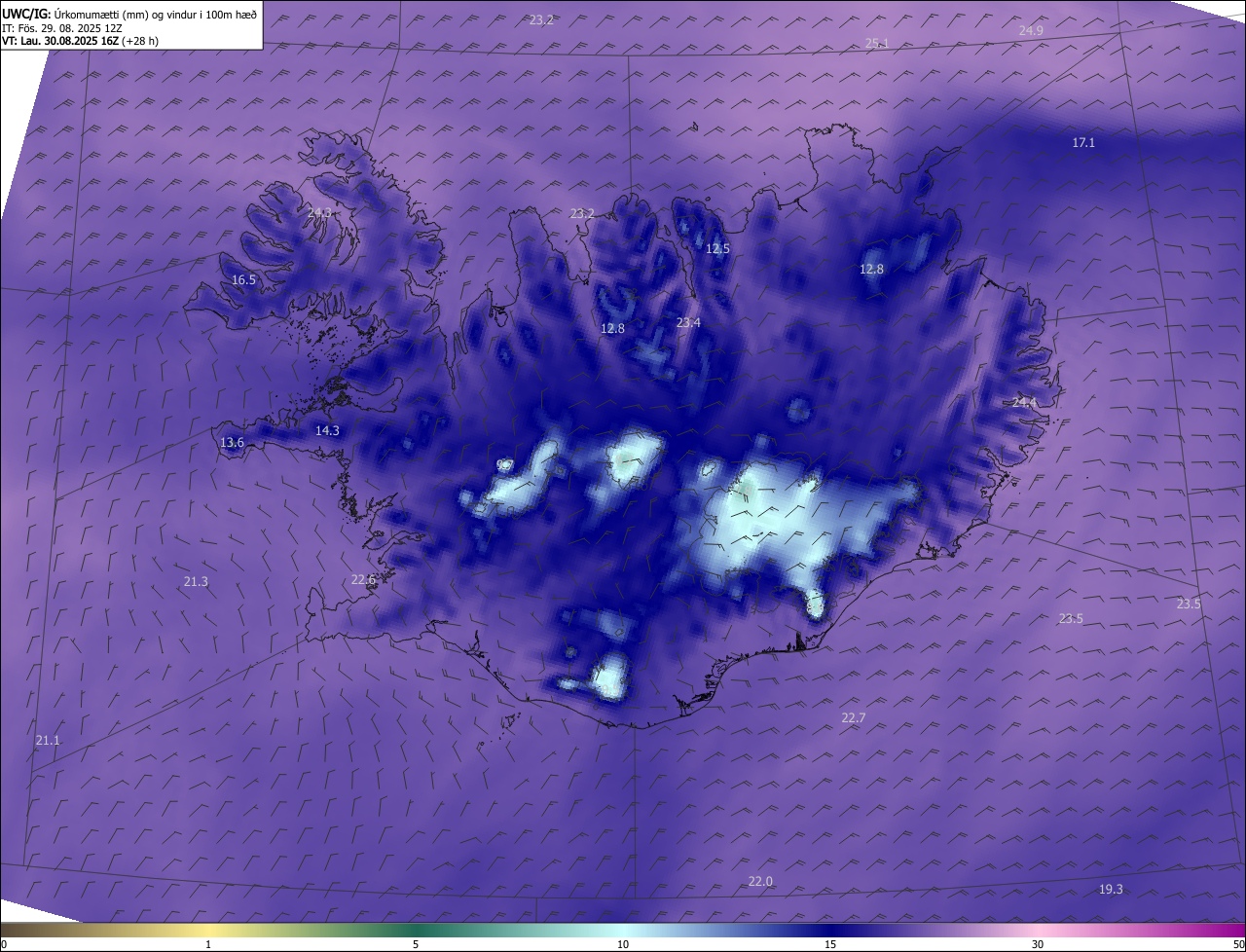
Task: Click the title line "UWC/IG: Úrkomumætti (mm) og vindur"
Action: point(129,15)
